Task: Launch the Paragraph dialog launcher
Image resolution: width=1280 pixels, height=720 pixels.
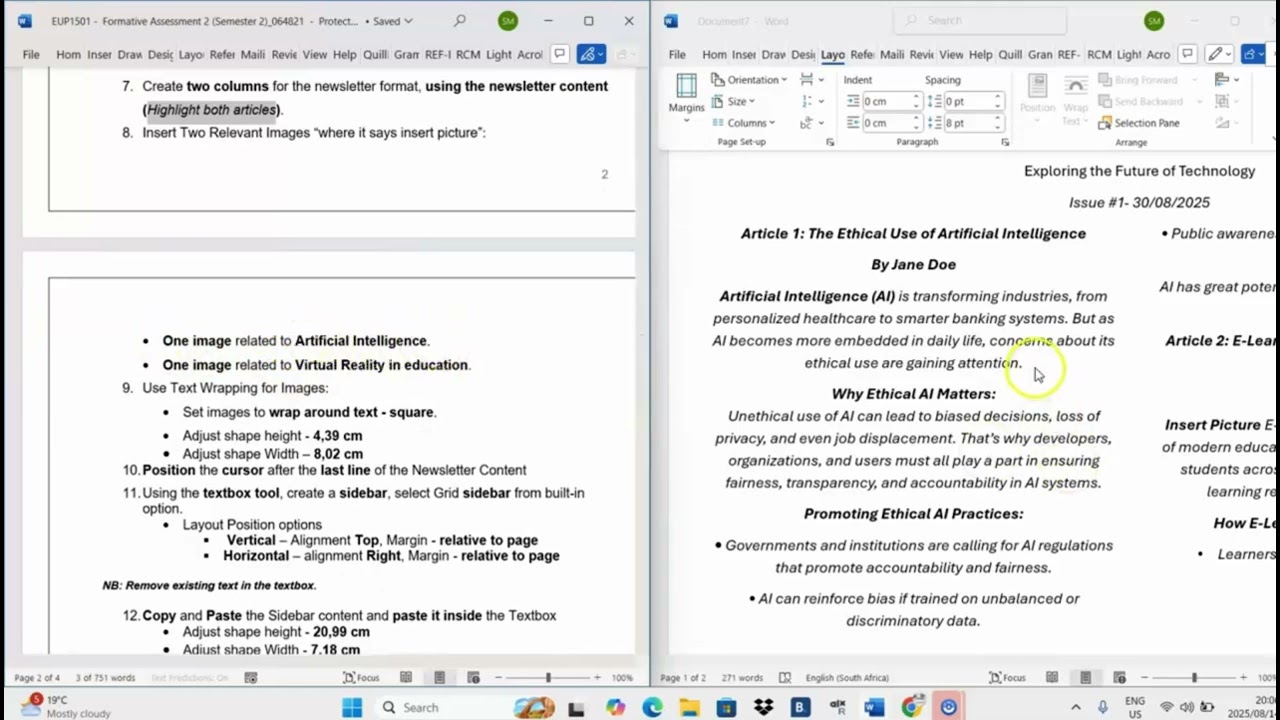Action: click(x=1005, y=143)
